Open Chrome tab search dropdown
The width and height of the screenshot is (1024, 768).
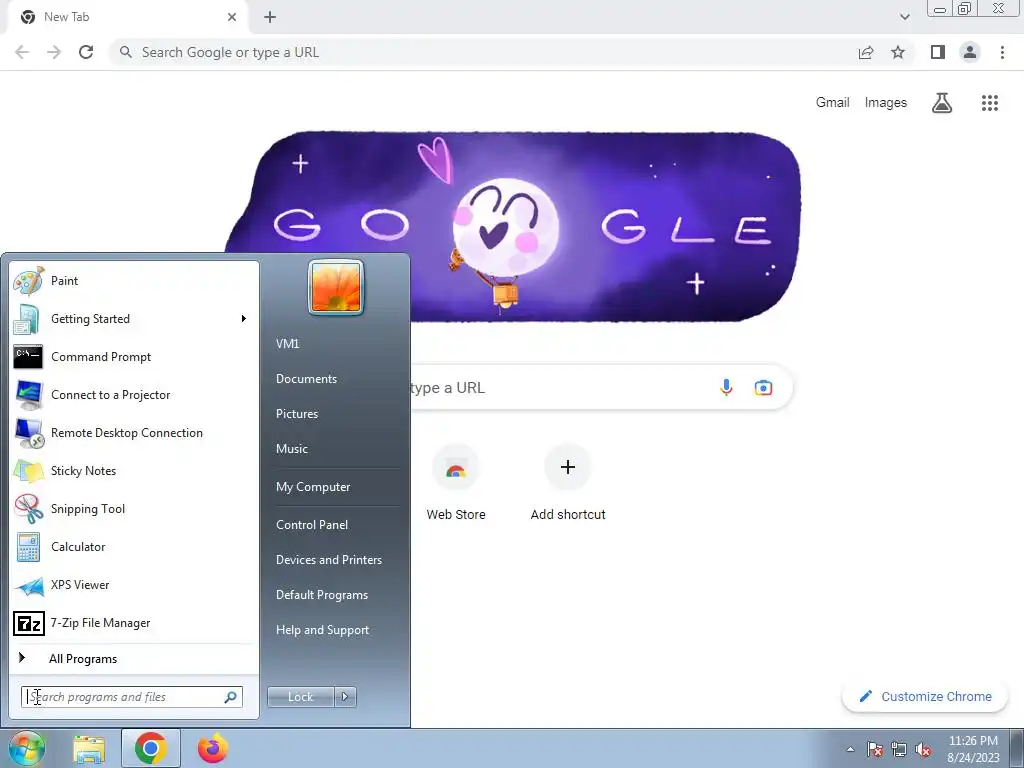(x=904, y=17)
